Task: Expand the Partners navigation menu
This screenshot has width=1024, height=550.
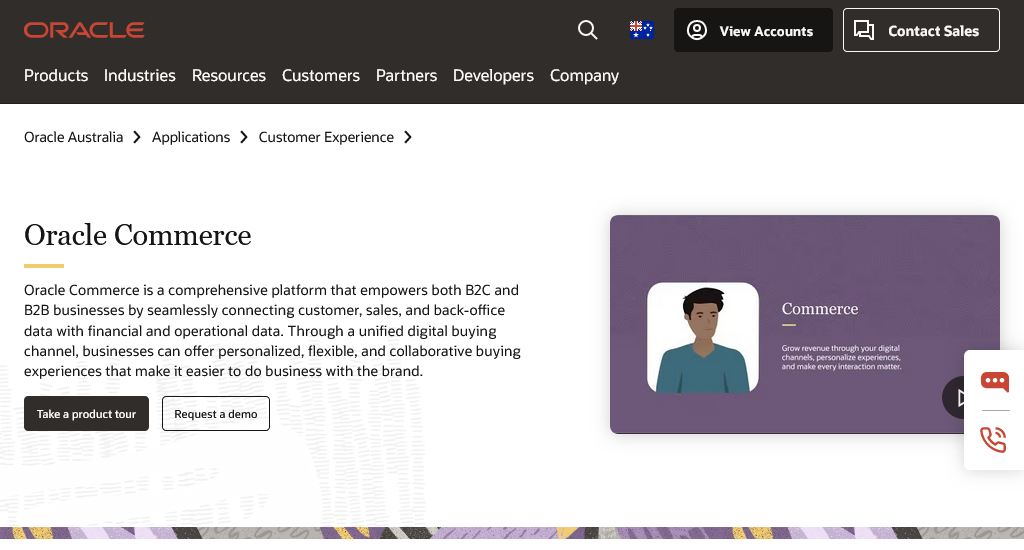Action: [x=406, y=75]
